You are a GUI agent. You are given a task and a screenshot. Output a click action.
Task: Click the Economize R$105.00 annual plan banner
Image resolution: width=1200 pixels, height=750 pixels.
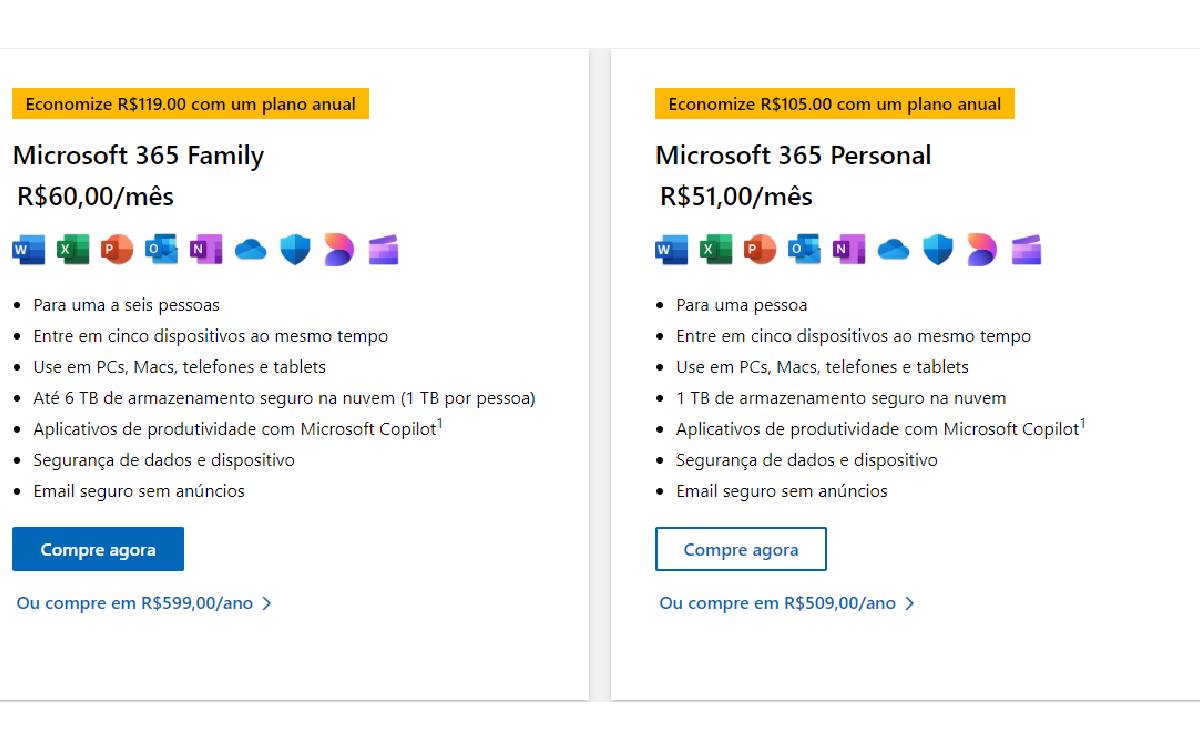(835, 104)
